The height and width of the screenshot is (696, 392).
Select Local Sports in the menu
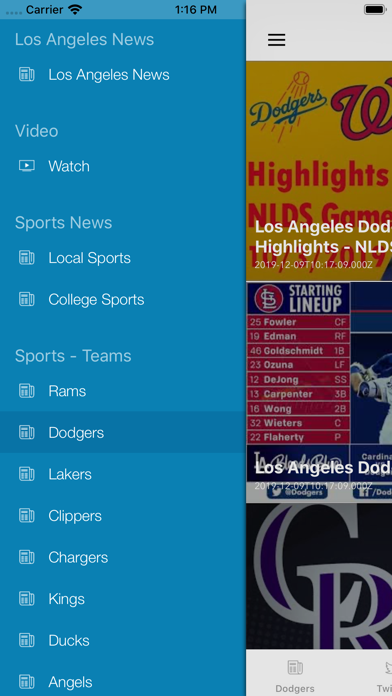tap(123, 258)
